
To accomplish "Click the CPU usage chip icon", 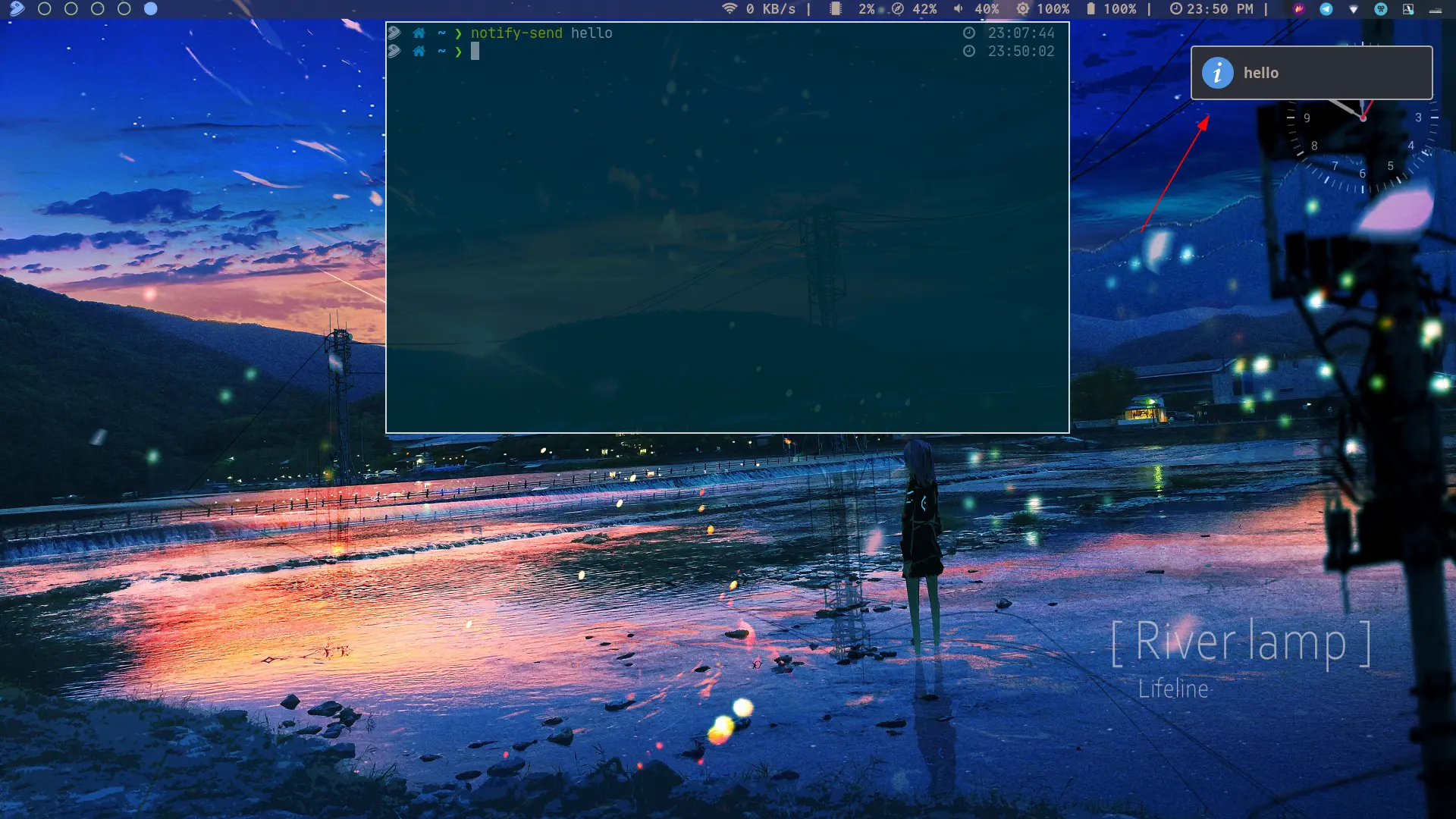I will 836,9.
